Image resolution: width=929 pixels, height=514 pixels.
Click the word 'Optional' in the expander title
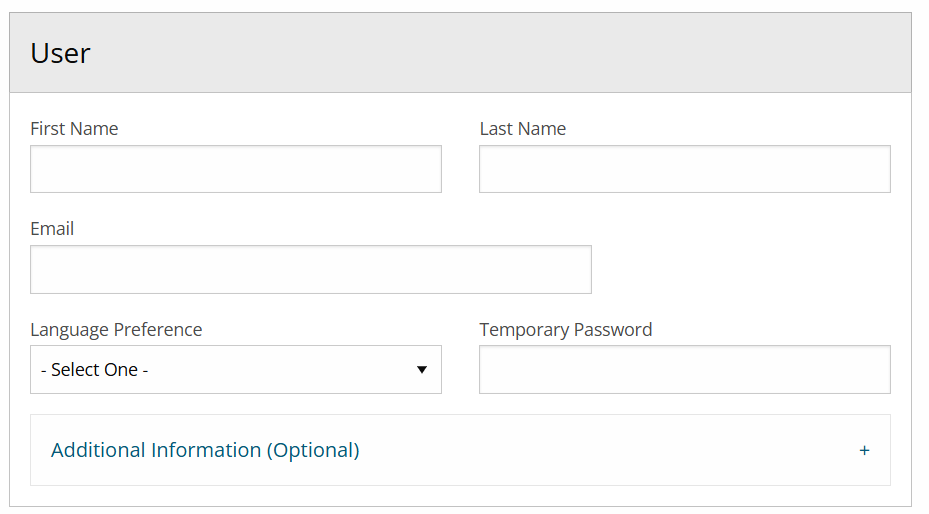[312, 450]
